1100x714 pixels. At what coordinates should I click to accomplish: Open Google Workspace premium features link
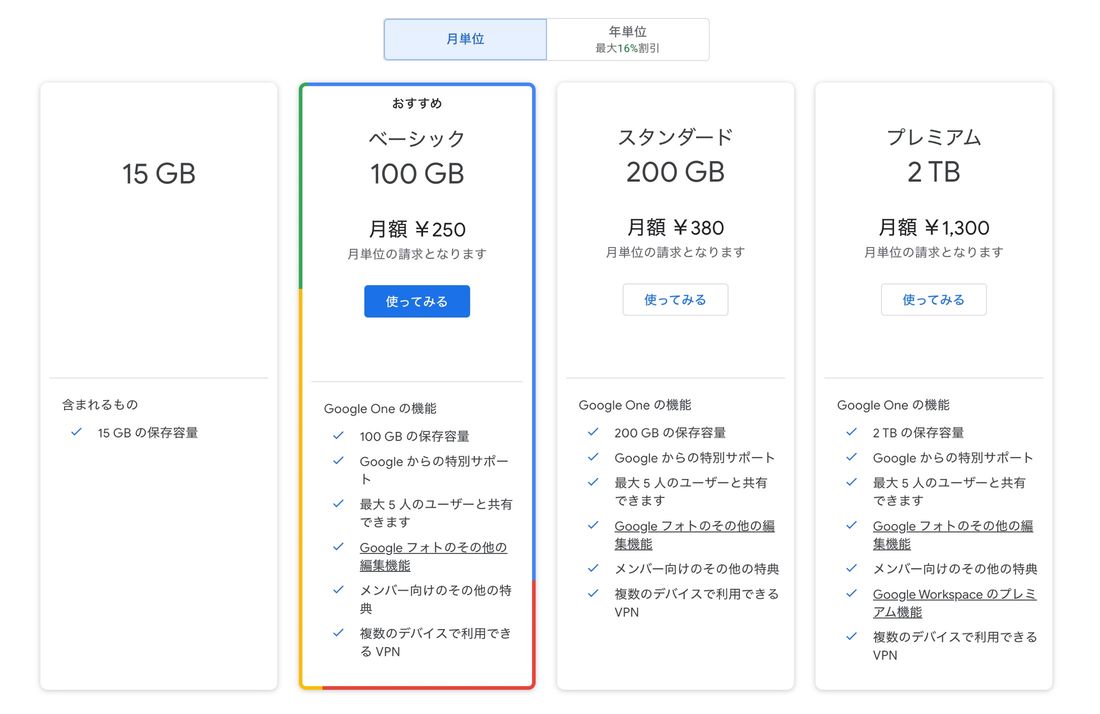tap(954, 602)
